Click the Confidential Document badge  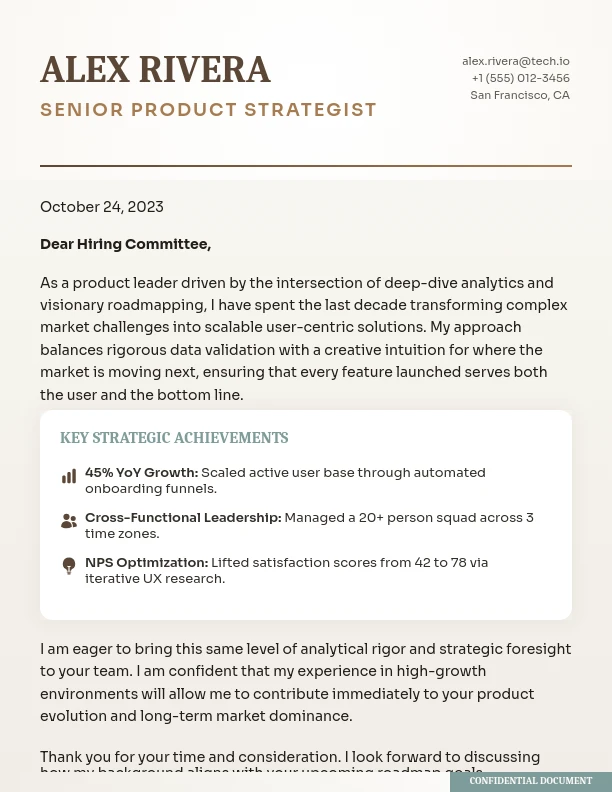point(530,781)
